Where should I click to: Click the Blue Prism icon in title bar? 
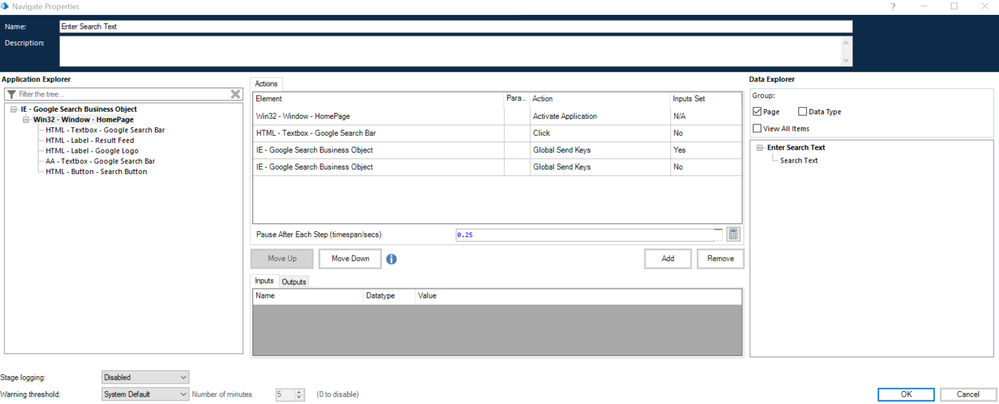click(6, 6)
